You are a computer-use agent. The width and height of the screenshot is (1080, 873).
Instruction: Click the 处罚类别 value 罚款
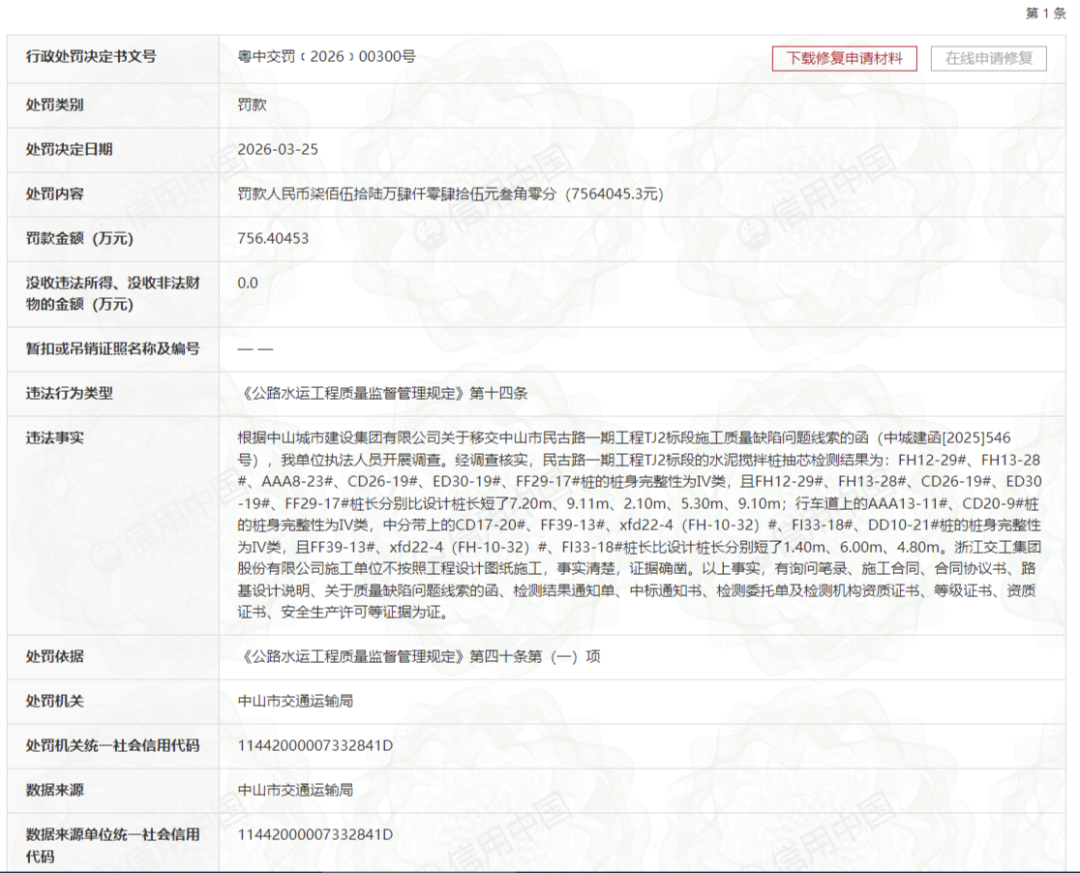252,104
